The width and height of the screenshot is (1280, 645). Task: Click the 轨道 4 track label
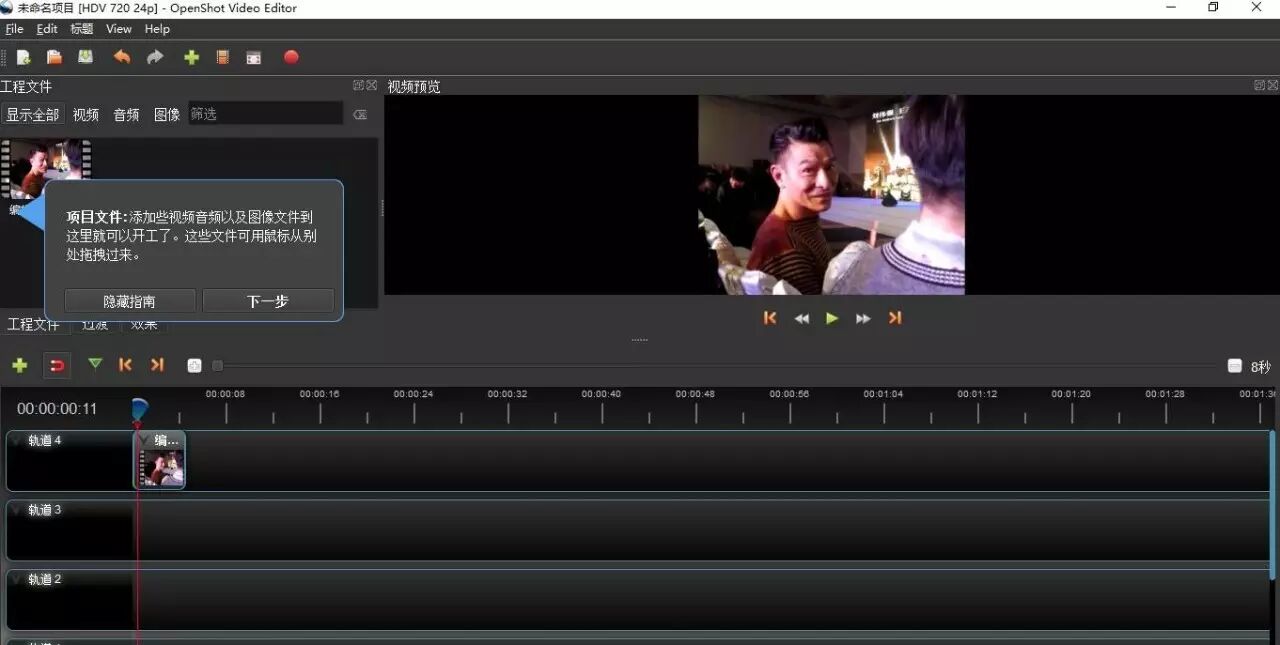pos(45,441)
